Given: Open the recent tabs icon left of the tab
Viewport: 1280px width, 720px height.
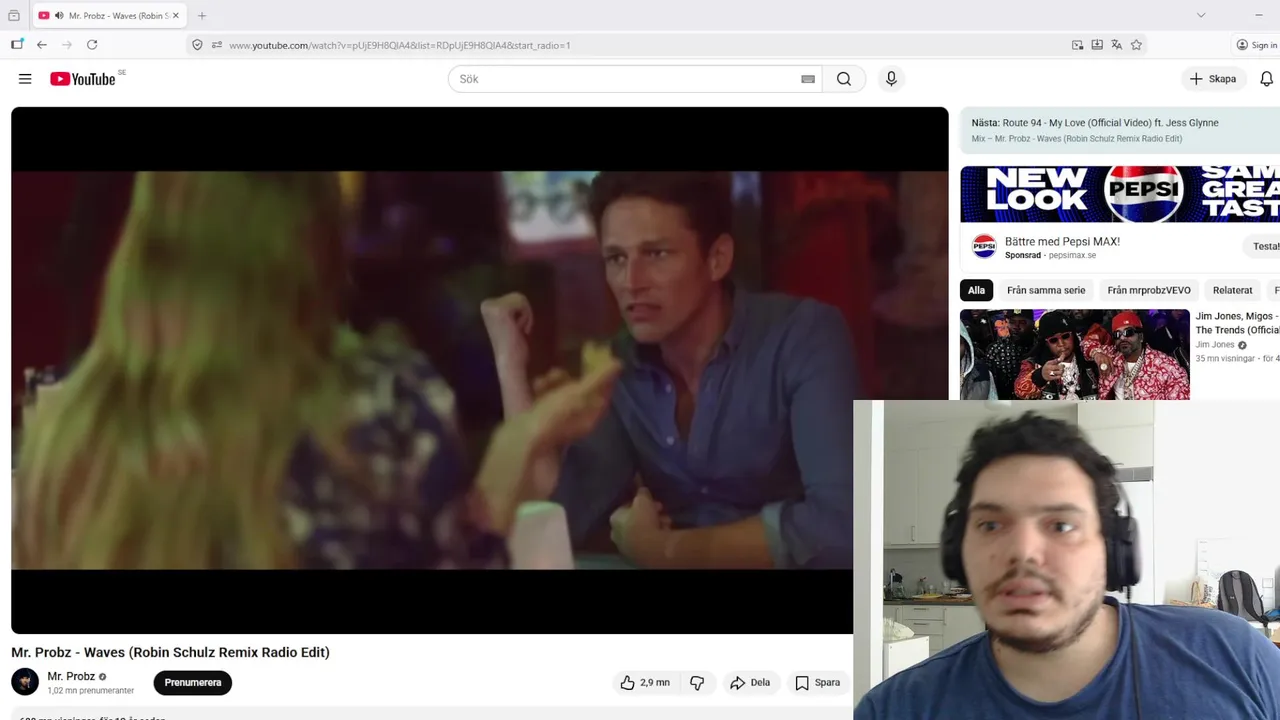Looking at the screenshot, I should (13, 16).
